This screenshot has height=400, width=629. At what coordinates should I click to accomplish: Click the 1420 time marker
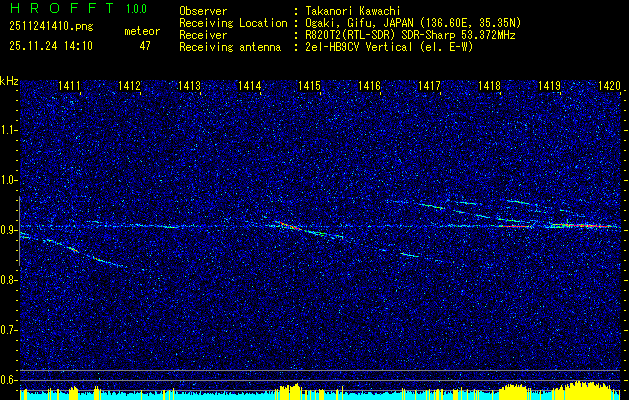[609, 85]
